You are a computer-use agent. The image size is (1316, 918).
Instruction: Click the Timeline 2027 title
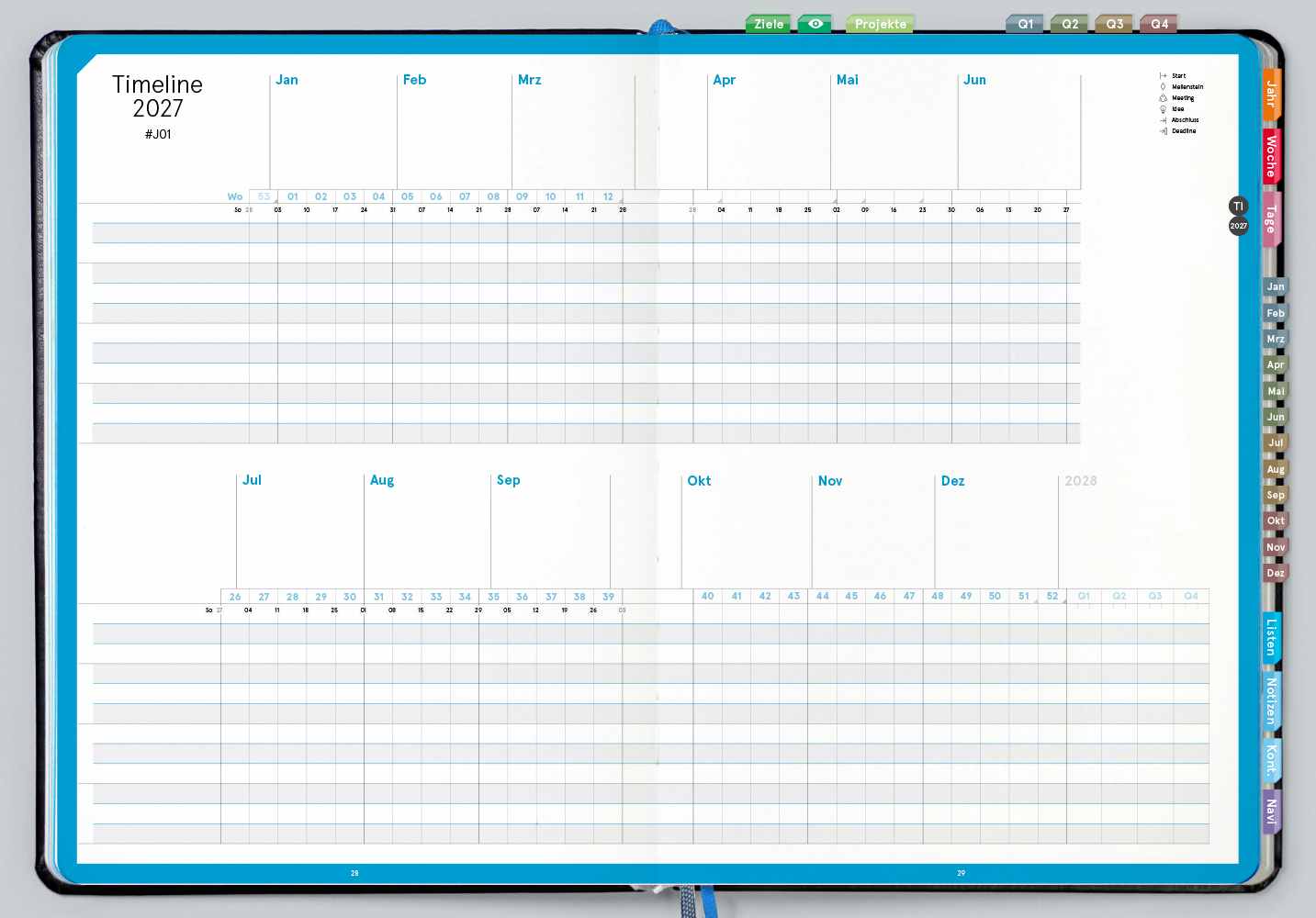(x=158, y=96)
